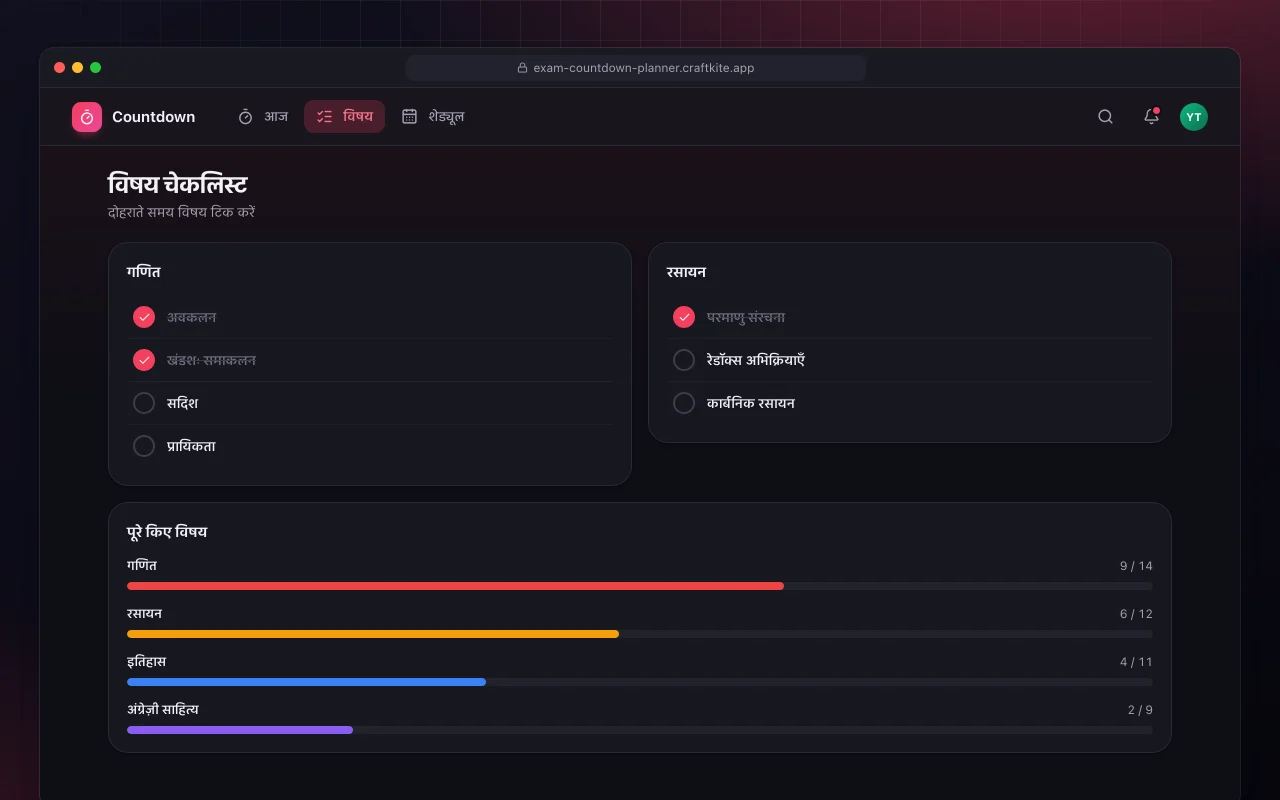Tick the सदिश checkbox
Screen dimensions: 1280x800
144,403
